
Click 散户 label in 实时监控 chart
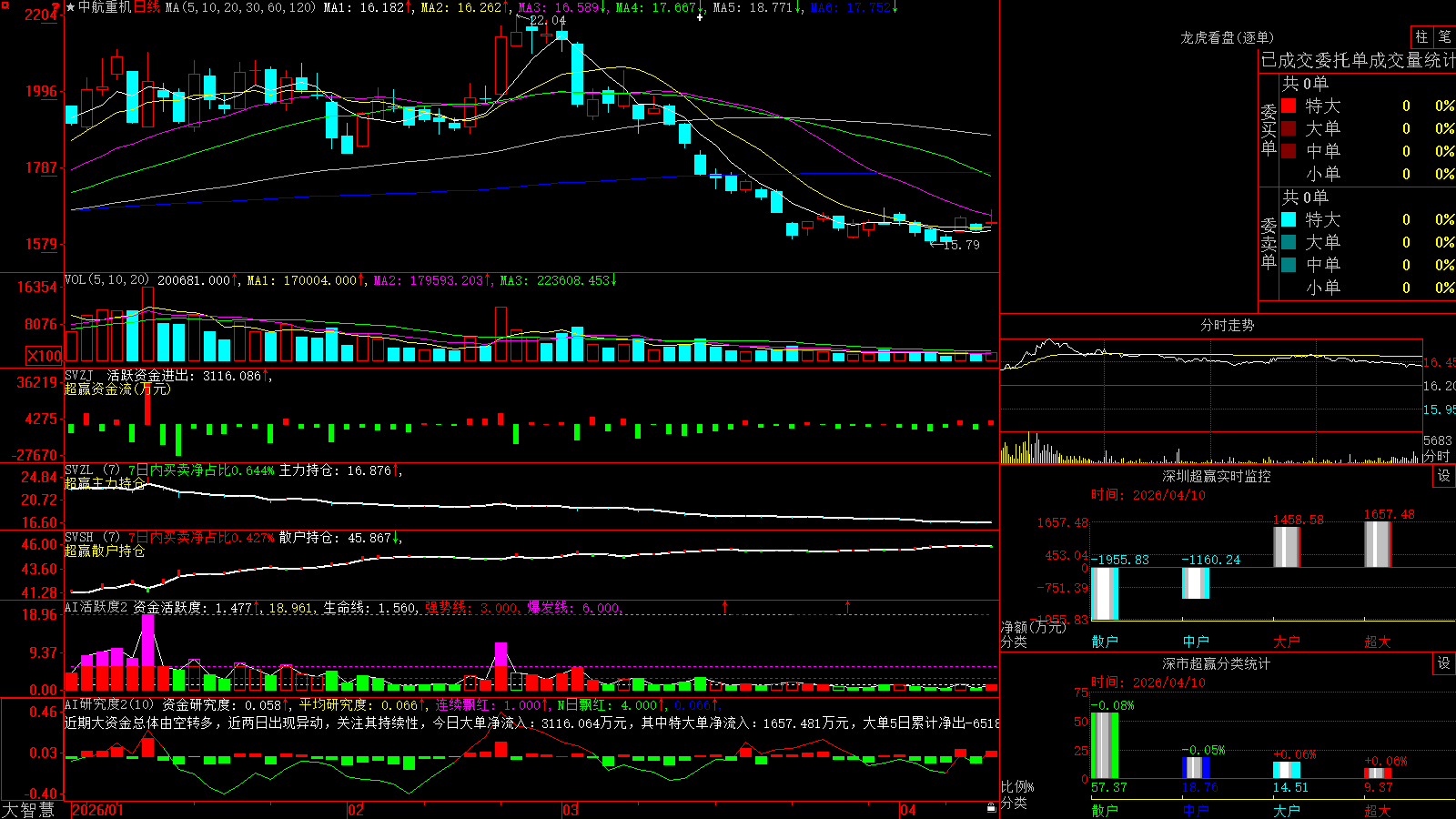[x=1105, y=642]
